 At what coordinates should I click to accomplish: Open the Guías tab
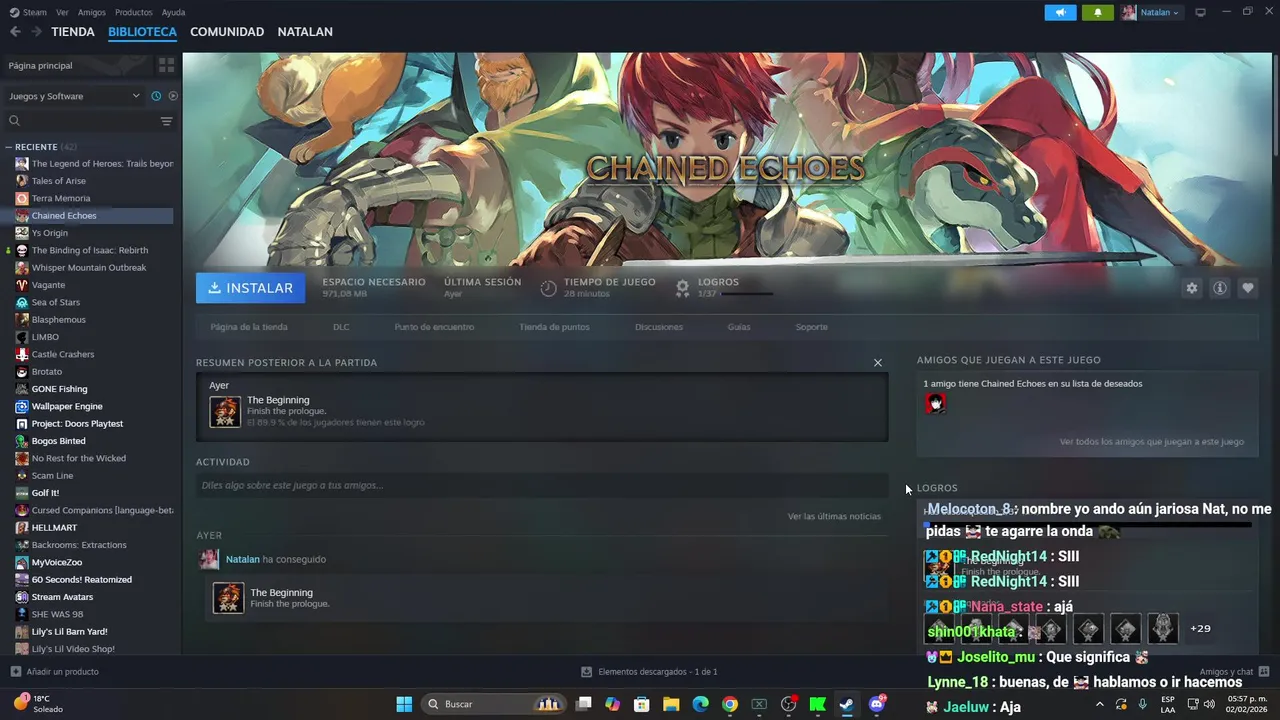tap(739, 327)
